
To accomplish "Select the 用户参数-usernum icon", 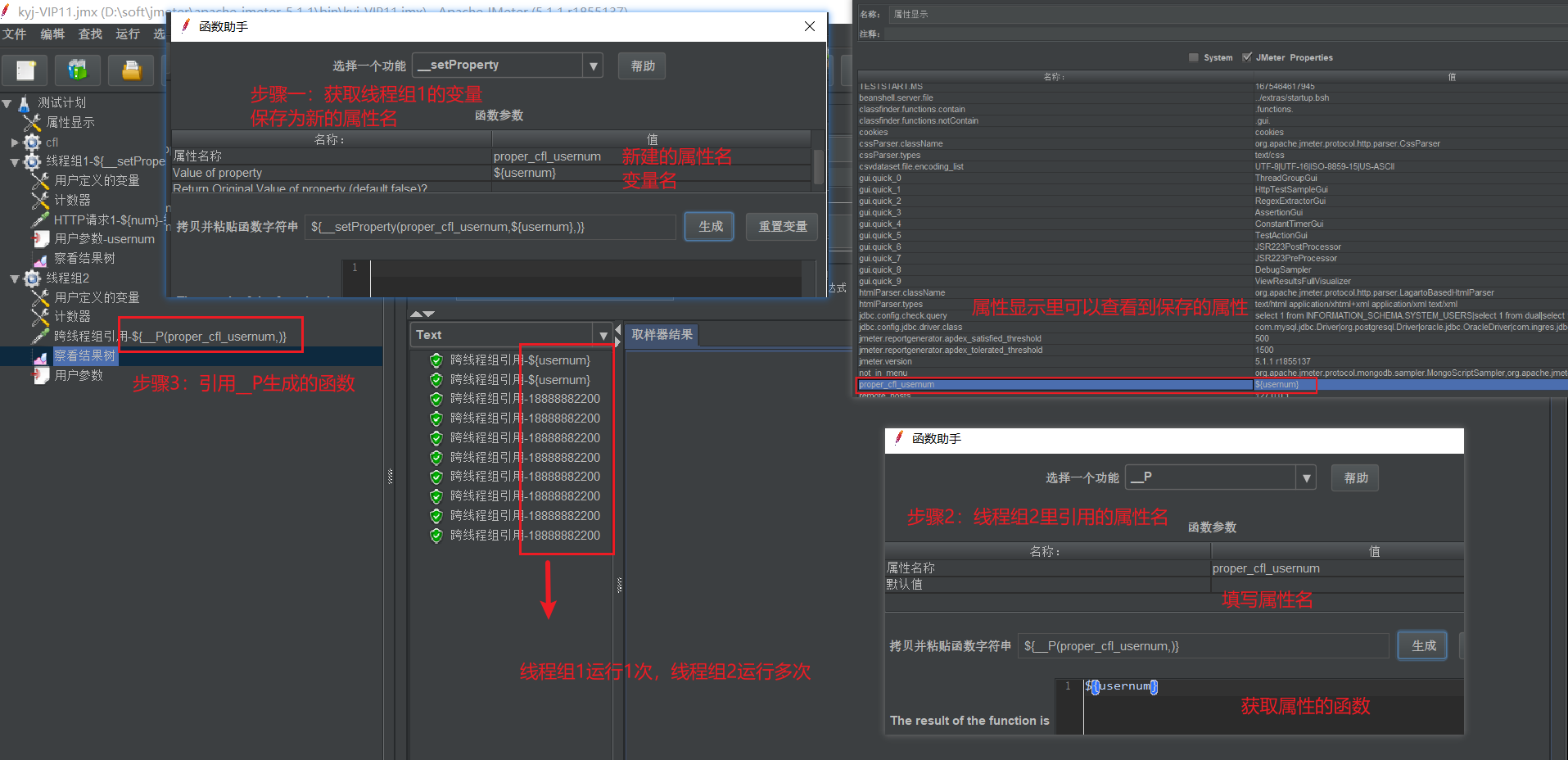I will pyautogui.click(x=41, y=239).
